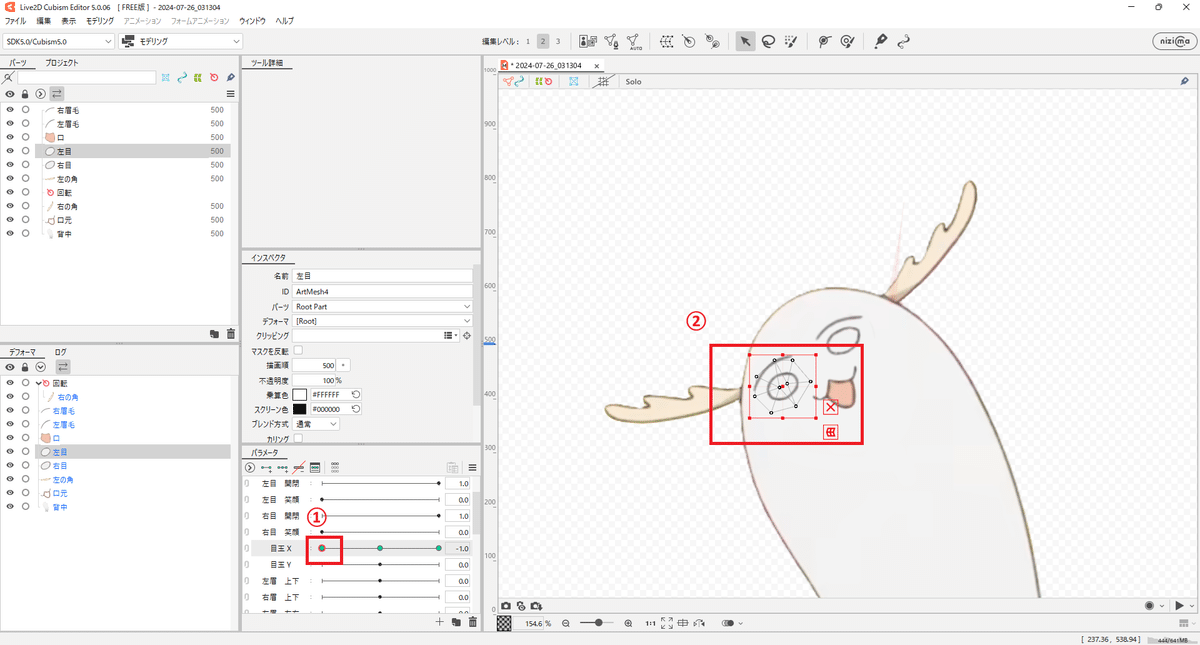Select the arrow selection tool
This screenshot has width=1200, height=645.
(744, 41)
